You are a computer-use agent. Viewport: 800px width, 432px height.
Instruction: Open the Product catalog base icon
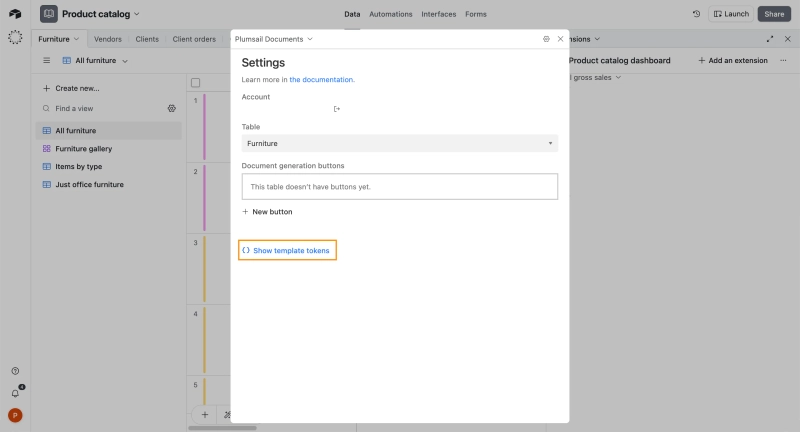(x=48, y=14)
